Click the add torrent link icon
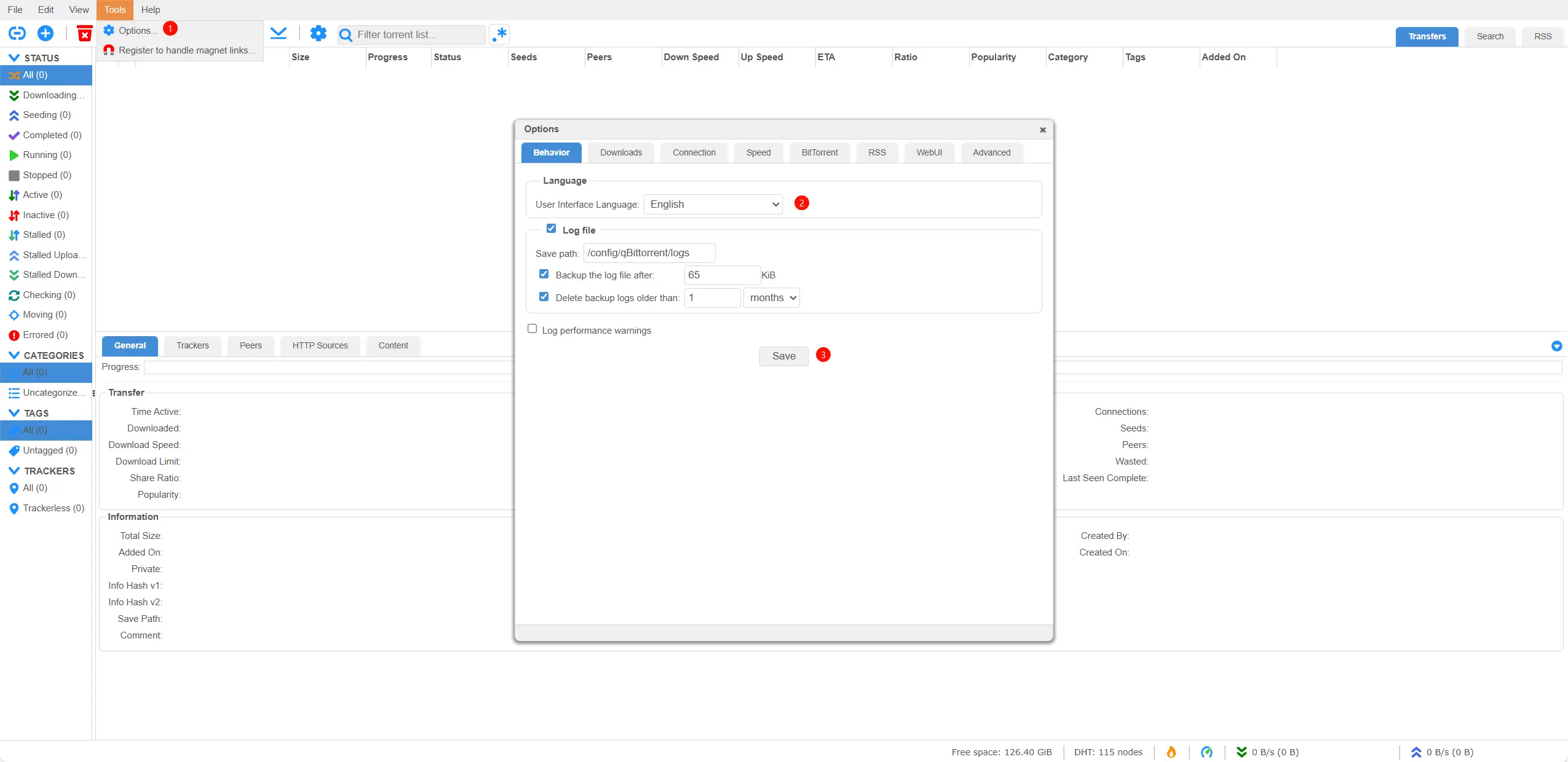 [17, 33]
